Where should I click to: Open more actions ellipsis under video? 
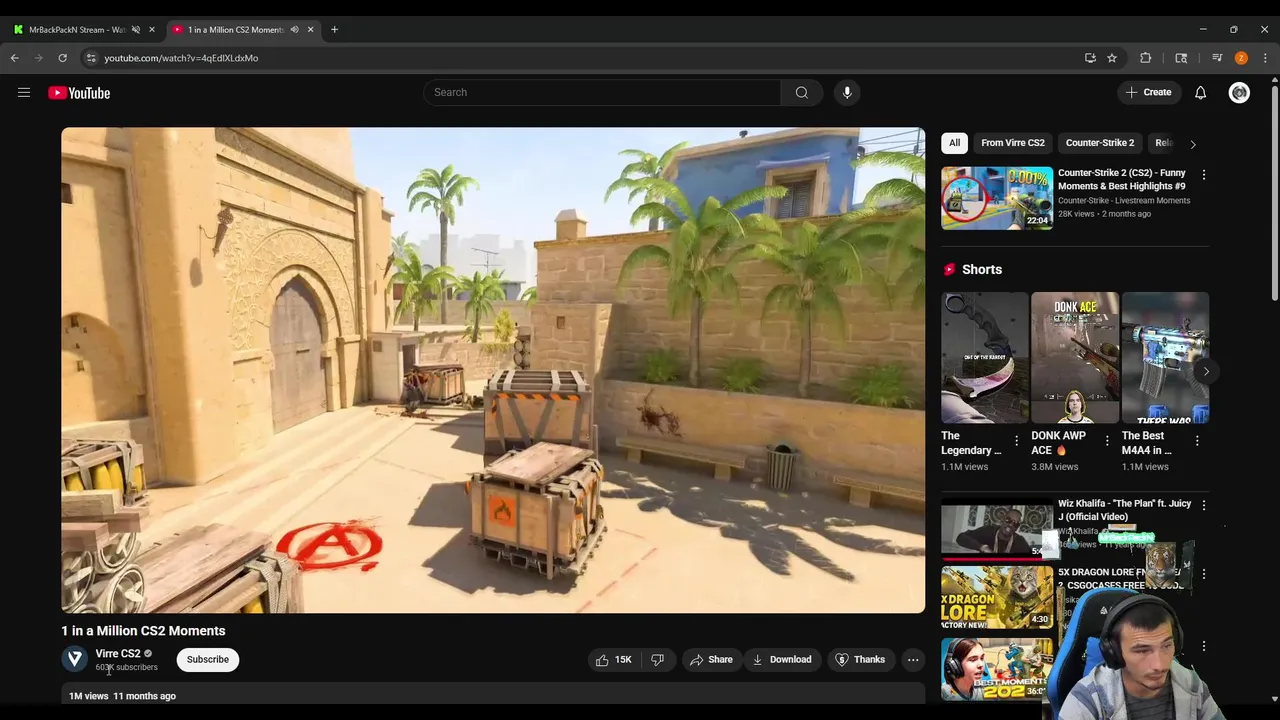coord(913,660)
